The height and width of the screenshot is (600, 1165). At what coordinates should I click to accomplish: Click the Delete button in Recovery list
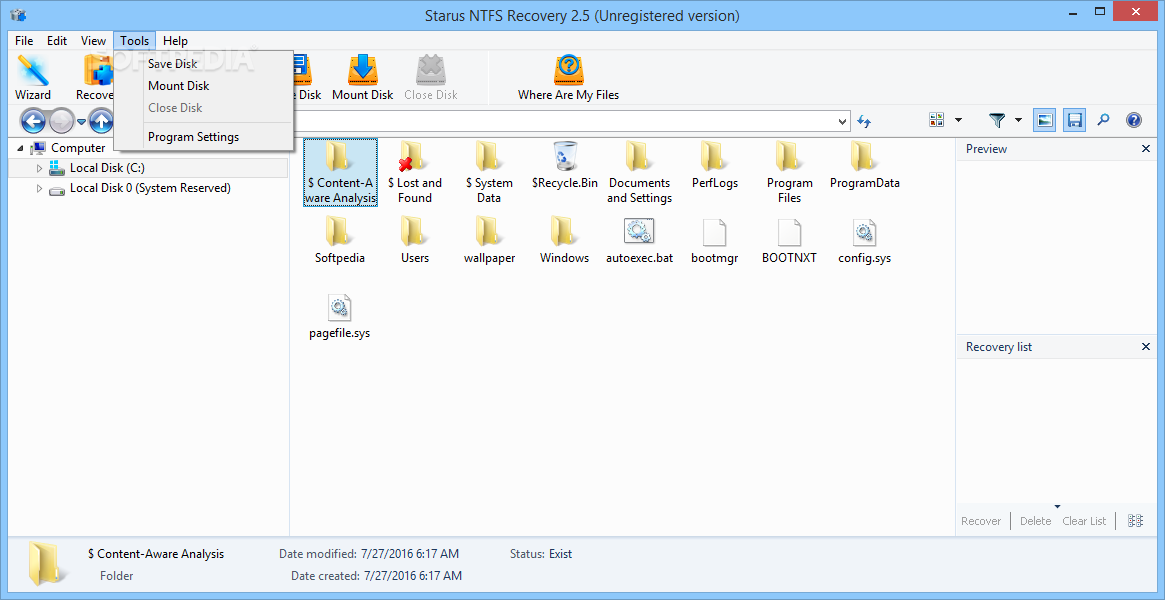pyautogui.click(x=1035, y=521)
